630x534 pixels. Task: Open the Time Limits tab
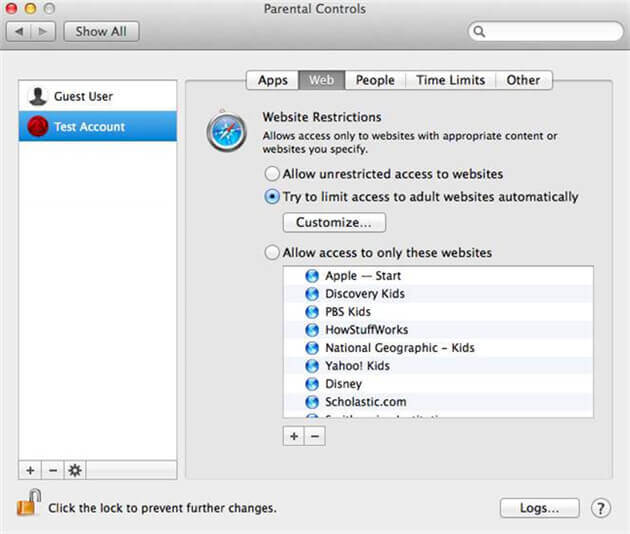(x=450, y=80)
